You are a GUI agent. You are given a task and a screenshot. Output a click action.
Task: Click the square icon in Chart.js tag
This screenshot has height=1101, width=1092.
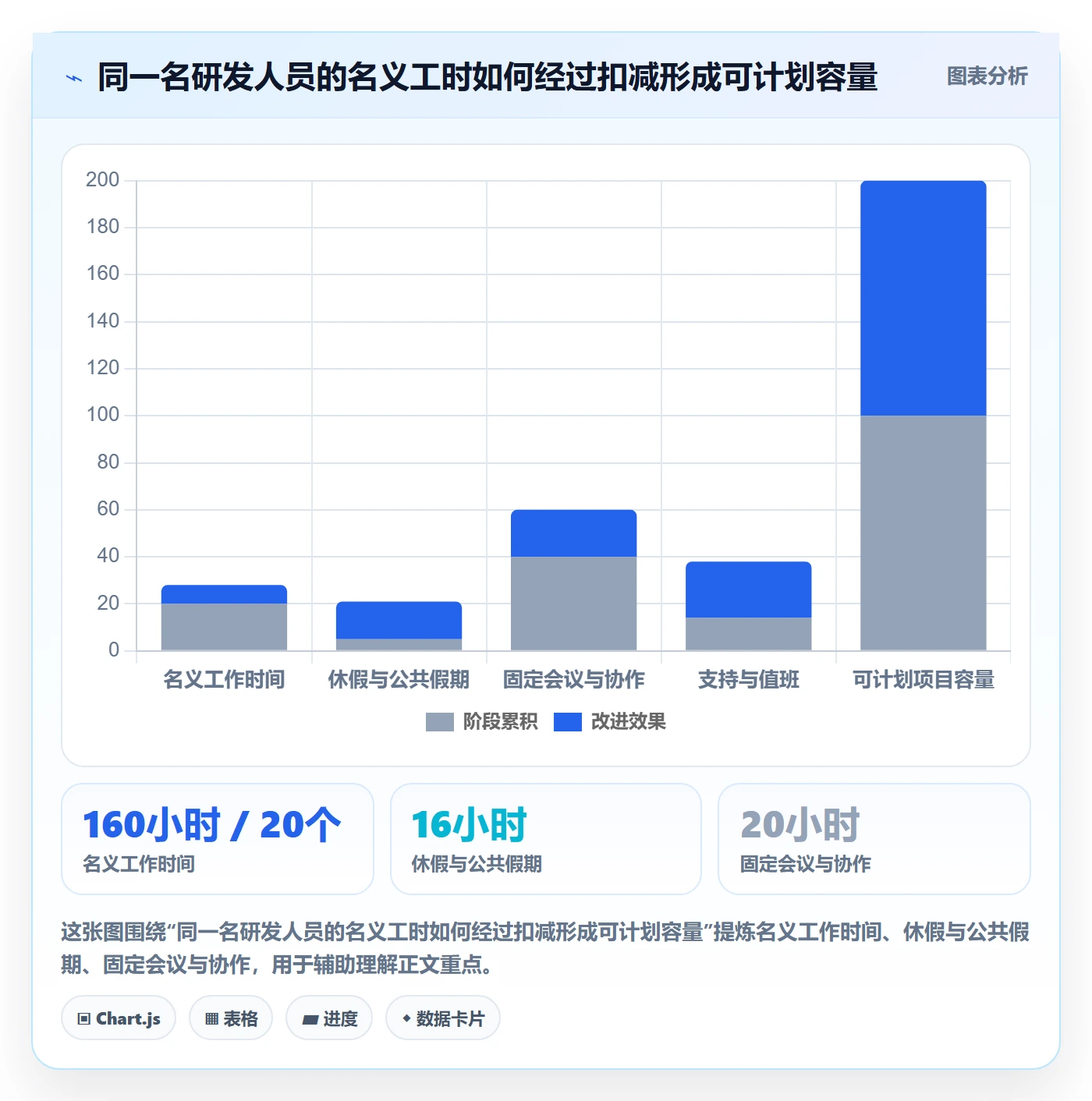tap(83, 1018)
